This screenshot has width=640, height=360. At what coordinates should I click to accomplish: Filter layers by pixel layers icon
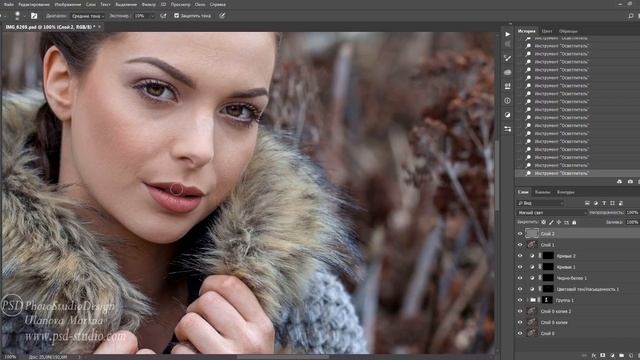587,203
